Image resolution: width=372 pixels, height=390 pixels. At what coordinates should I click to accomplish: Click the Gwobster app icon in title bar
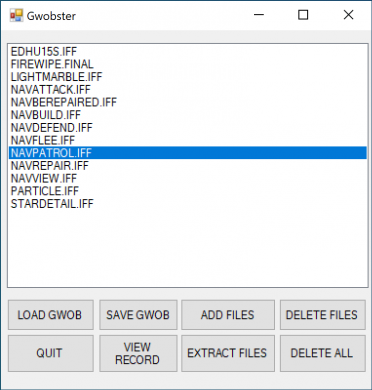16,15
